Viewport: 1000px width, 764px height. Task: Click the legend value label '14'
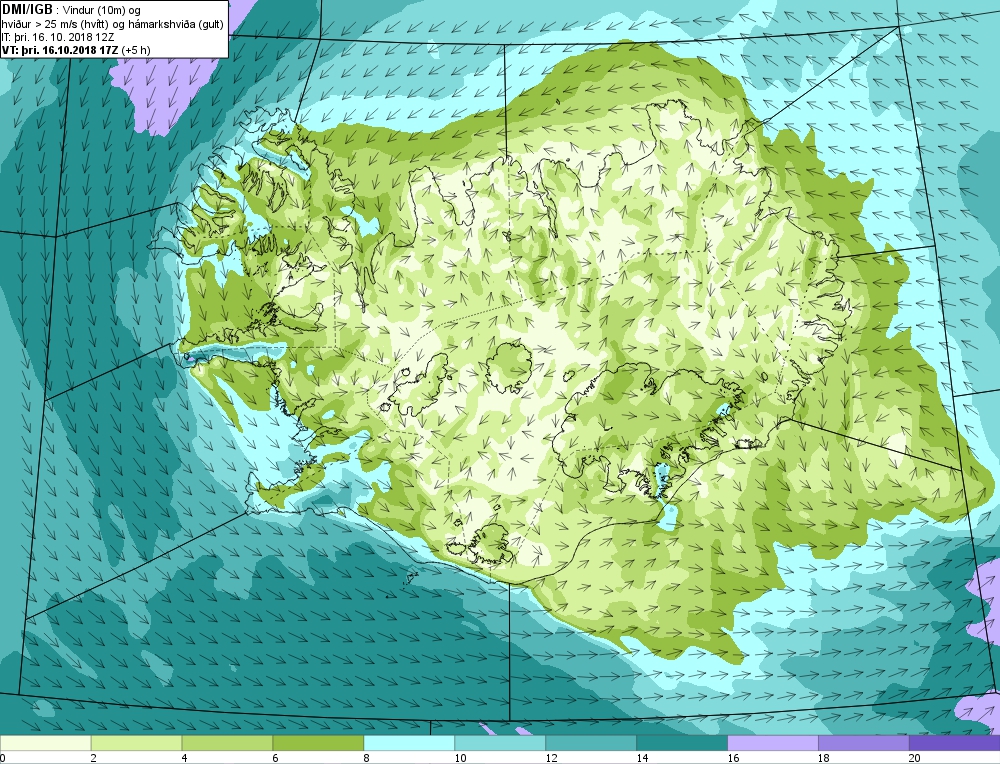pyautogui.click(x=642, y=758)
